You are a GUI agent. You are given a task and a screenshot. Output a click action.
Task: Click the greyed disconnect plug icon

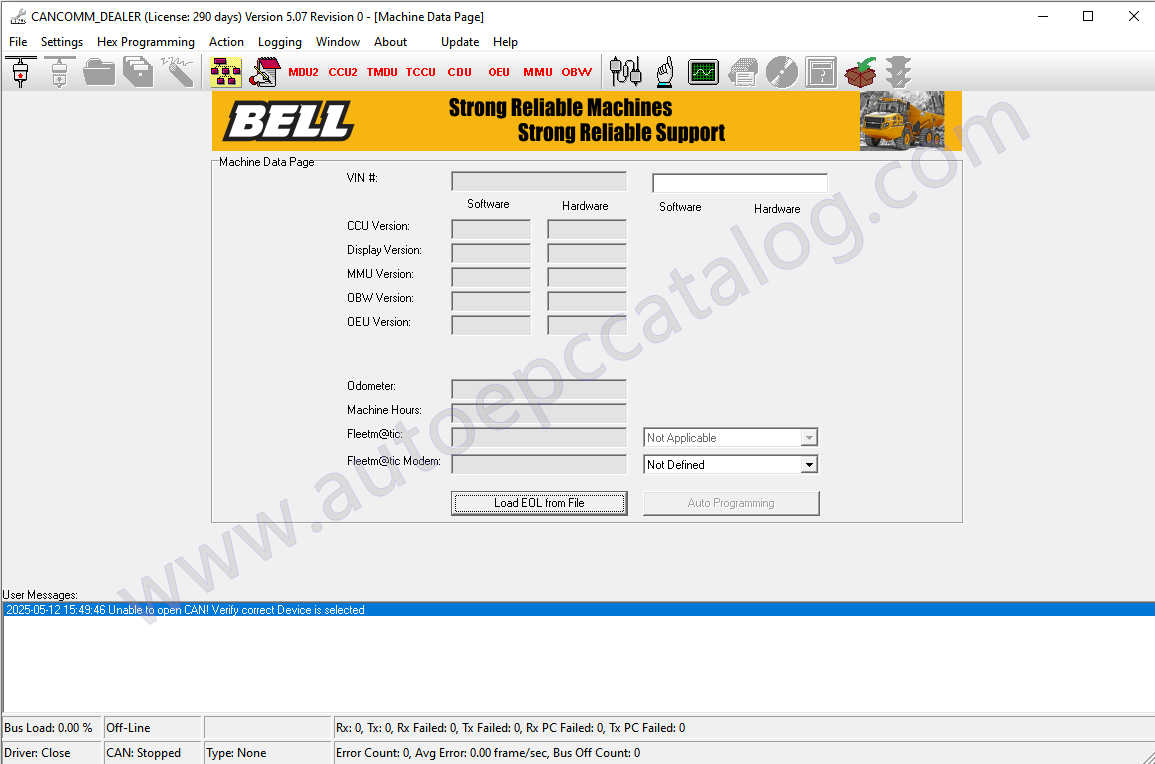point(60,72)
